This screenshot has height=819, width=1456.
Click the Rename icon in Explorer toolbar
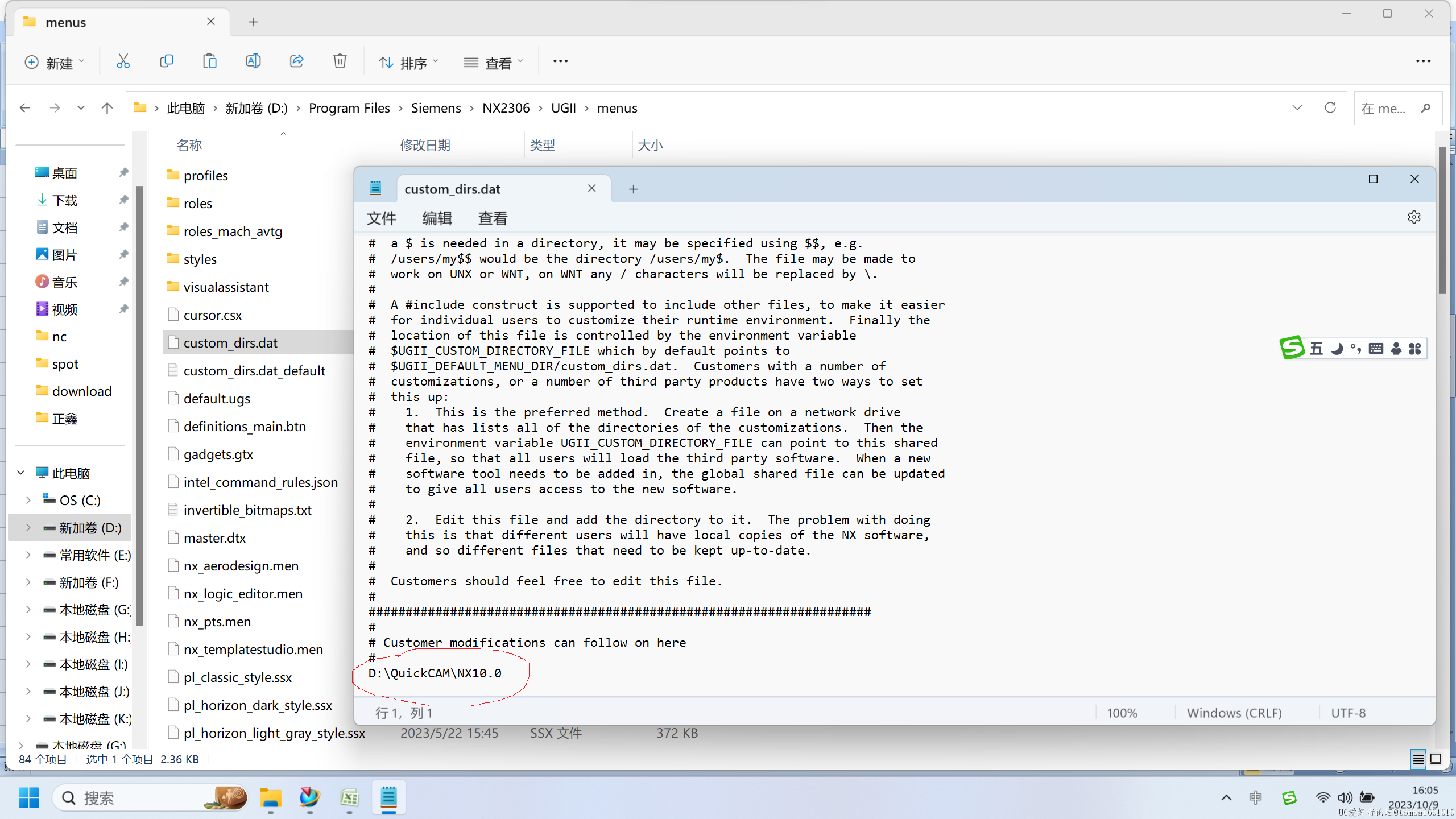tap(253, 61)
